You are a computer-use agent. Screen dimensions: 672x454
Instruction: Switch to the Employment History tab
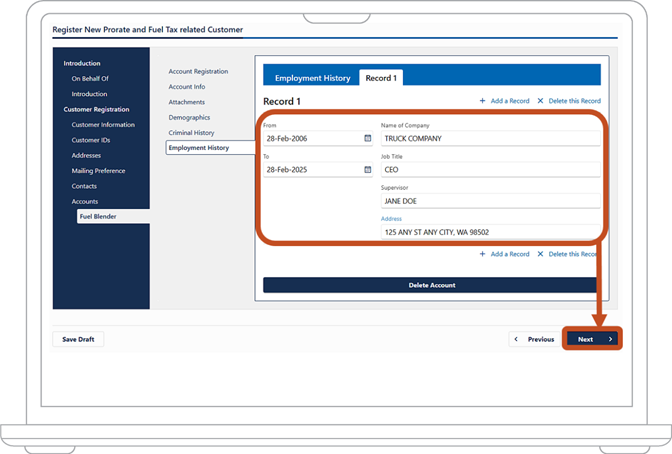point(312,78)
